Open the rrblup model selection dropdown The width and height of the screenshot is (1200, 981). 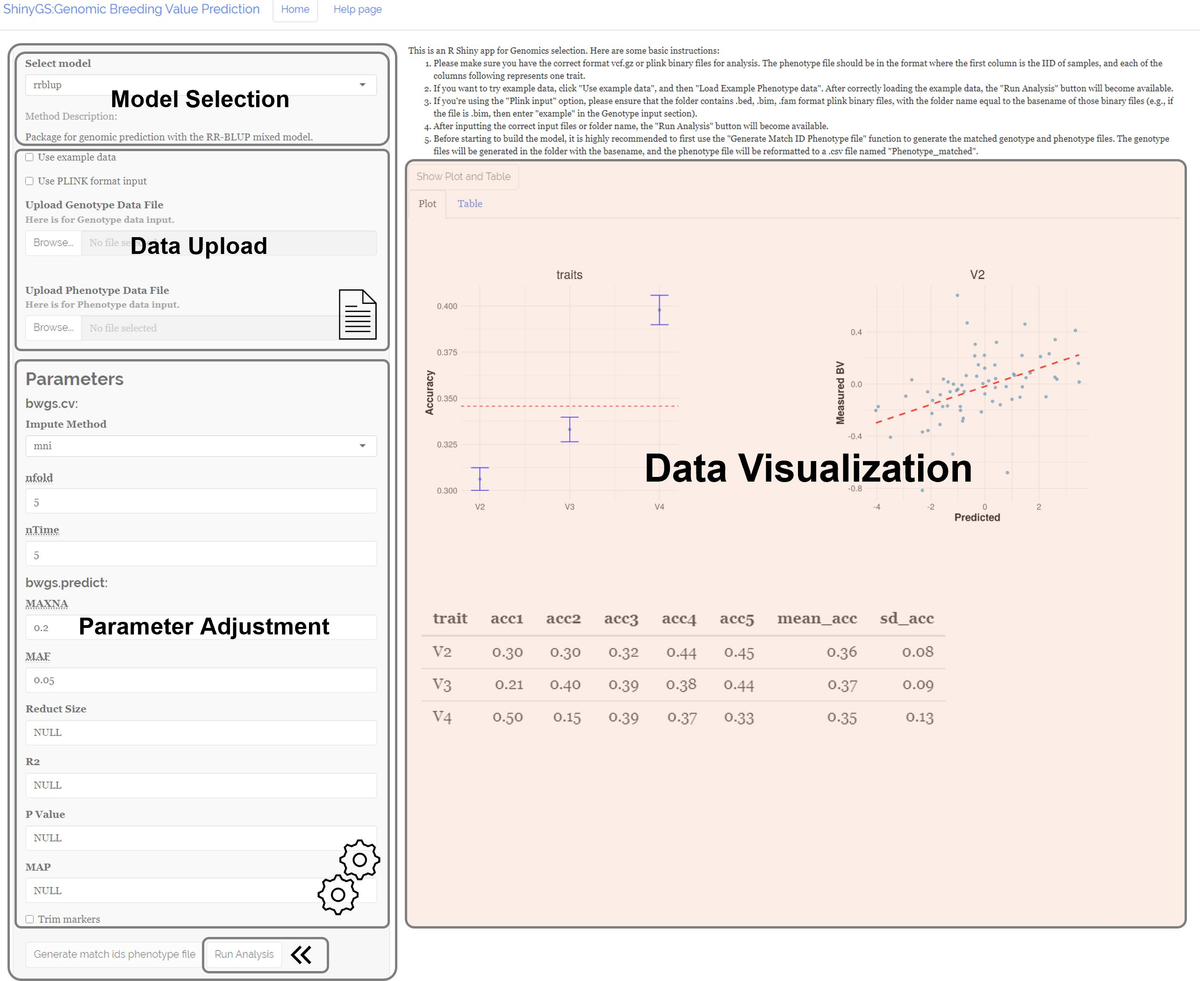(x=200, y=85)
